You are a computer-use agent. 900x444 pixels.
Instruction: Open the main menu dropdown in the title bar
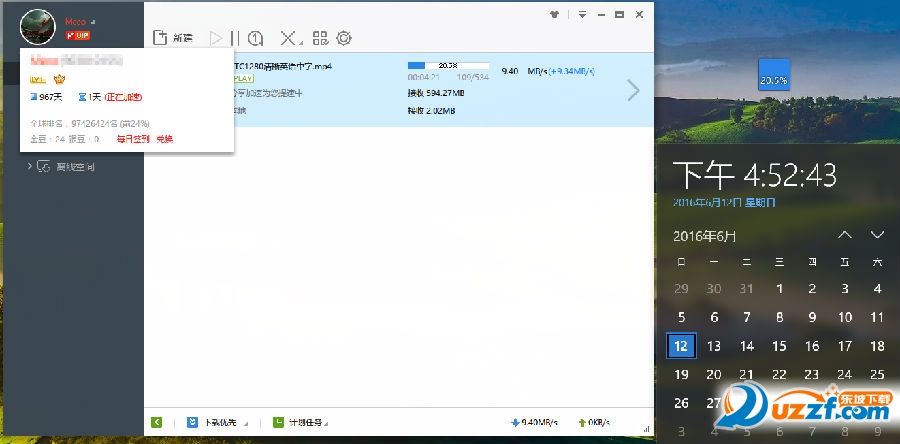[x=582, y=15]
